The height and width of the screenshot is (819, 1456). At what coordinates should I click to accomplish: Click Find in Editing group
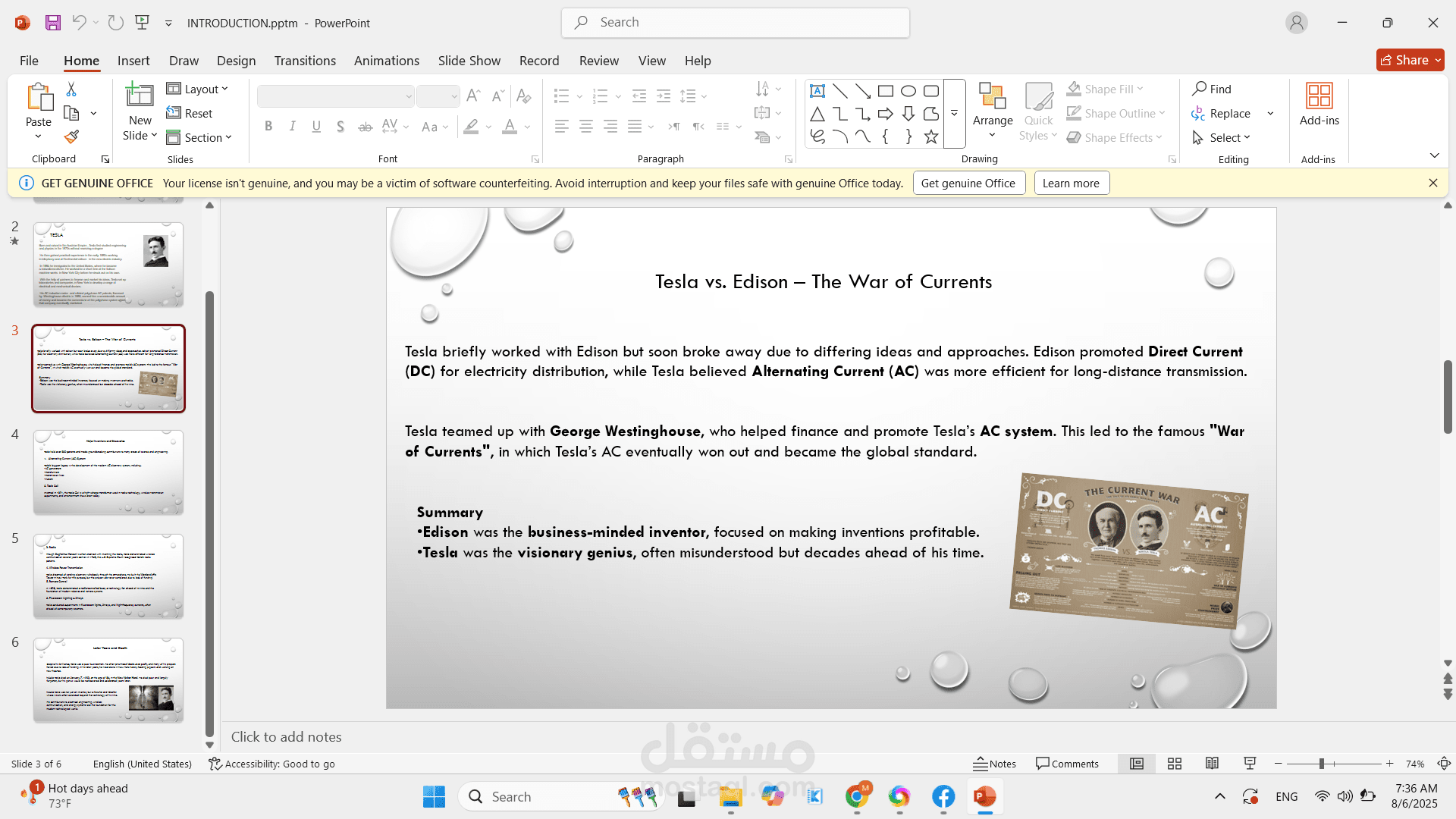(x=1212, y=89)
